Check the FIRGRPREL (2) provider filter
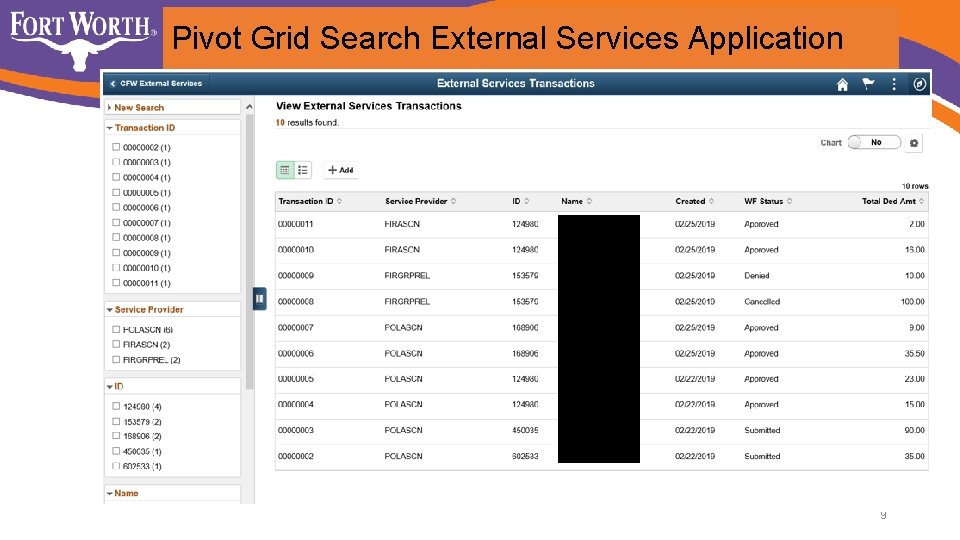Viewport: 960px width, 540px height. click(116, 359)
